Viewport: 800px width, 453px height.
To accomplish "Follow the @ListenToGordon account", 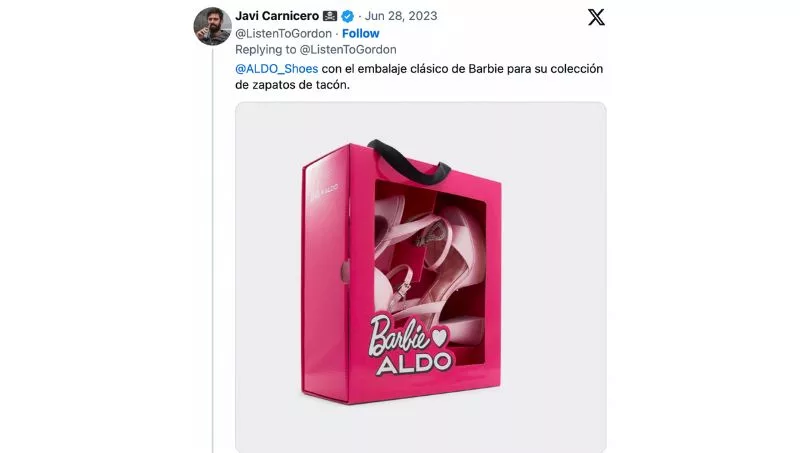I will (361, 33).
